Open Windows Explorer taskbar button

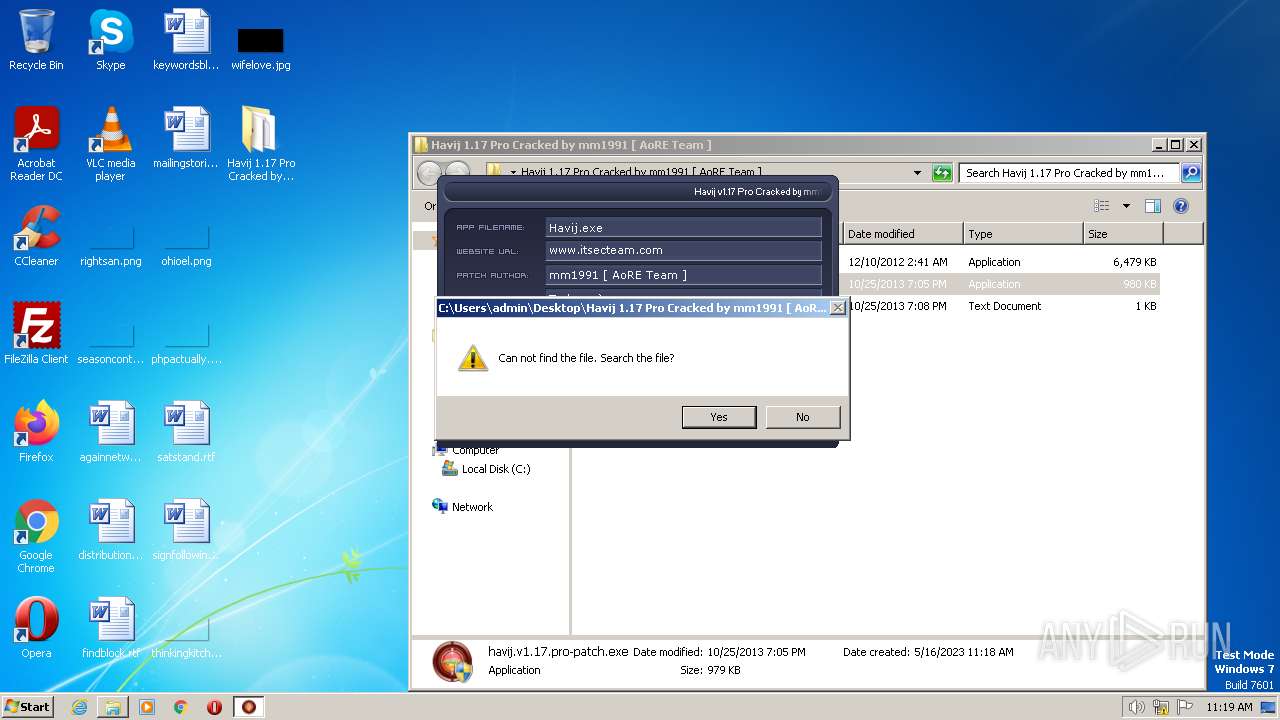coord(113,707)
